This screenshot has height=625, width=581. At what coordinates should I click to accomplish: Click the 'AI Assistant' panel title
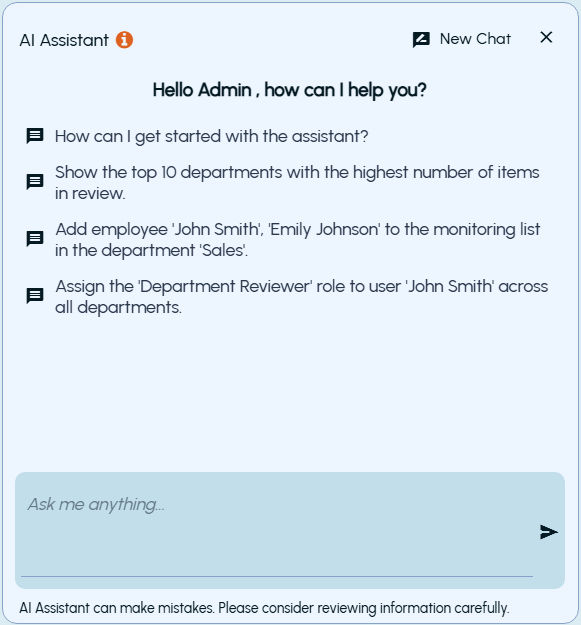[x=64, y=40]
